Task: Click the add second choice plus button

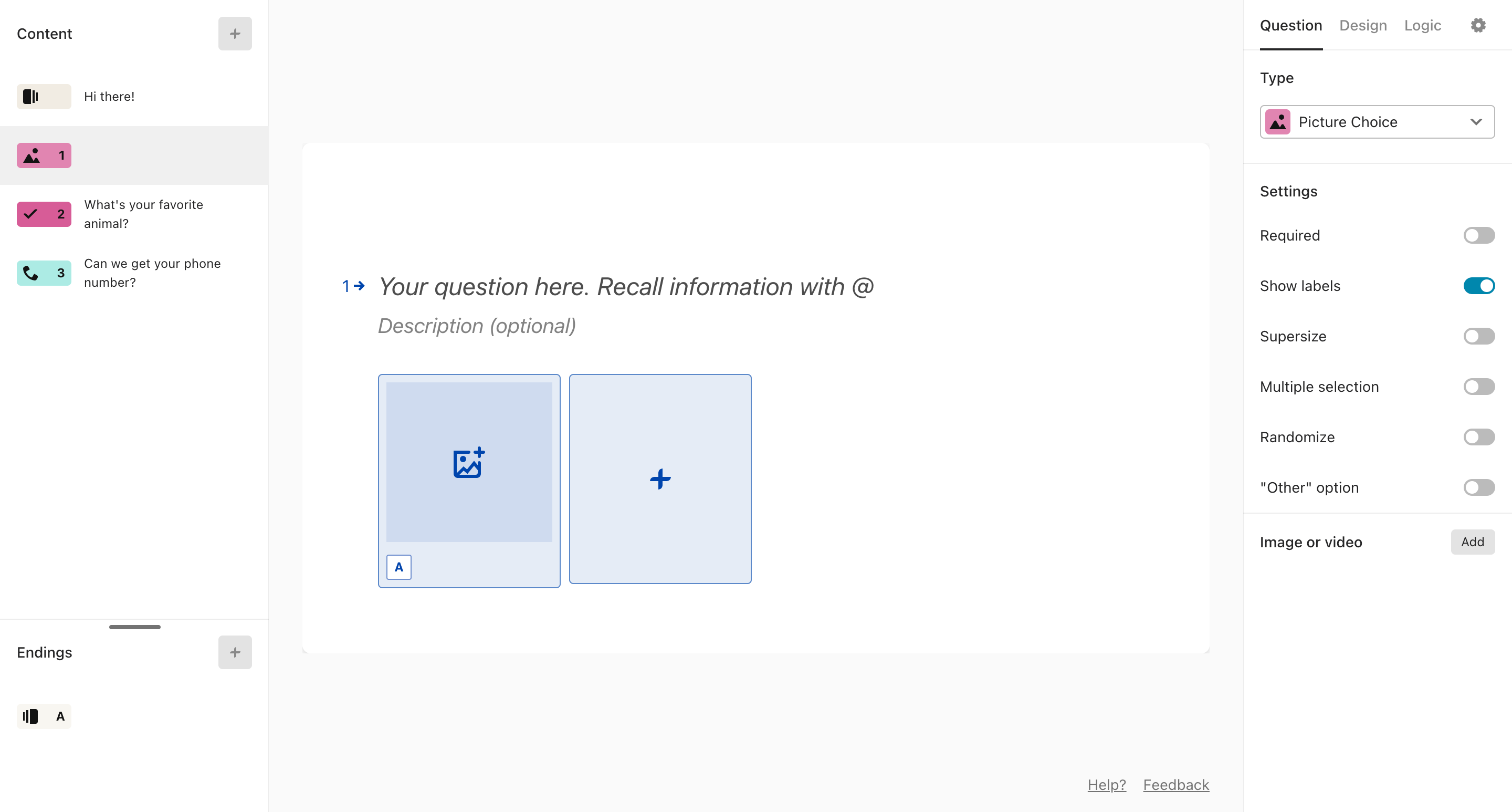Action: click(659, 478)
